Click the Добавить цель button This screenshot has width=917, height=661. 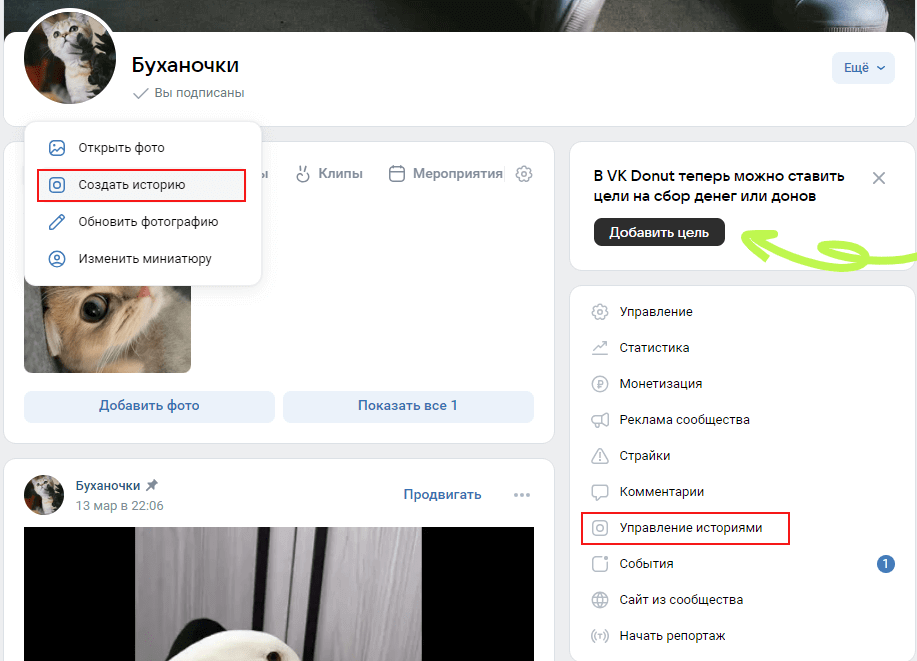click(659, 232)
